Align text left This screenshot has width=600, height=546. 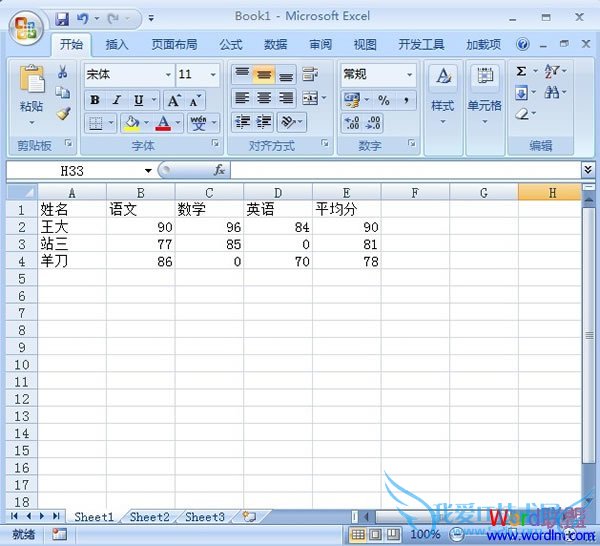(242, 98)
